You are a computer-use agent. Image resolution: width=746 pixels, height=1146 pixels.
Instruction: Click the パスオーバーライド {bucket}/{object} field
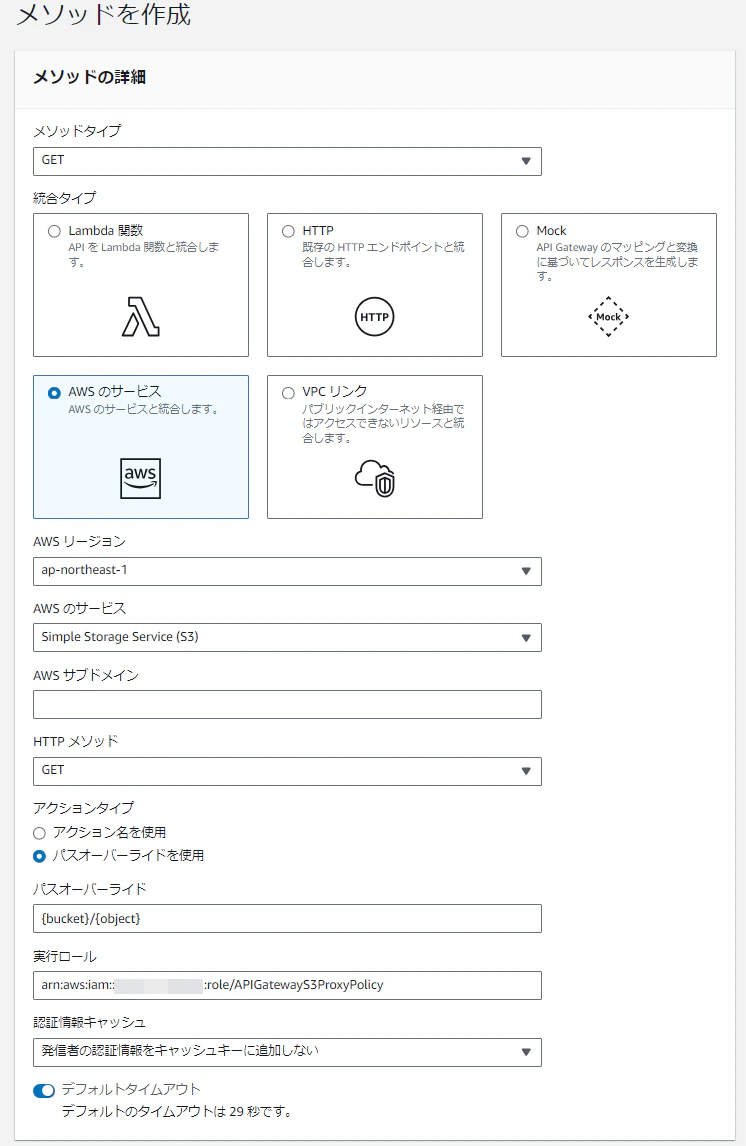click(287, 919)
